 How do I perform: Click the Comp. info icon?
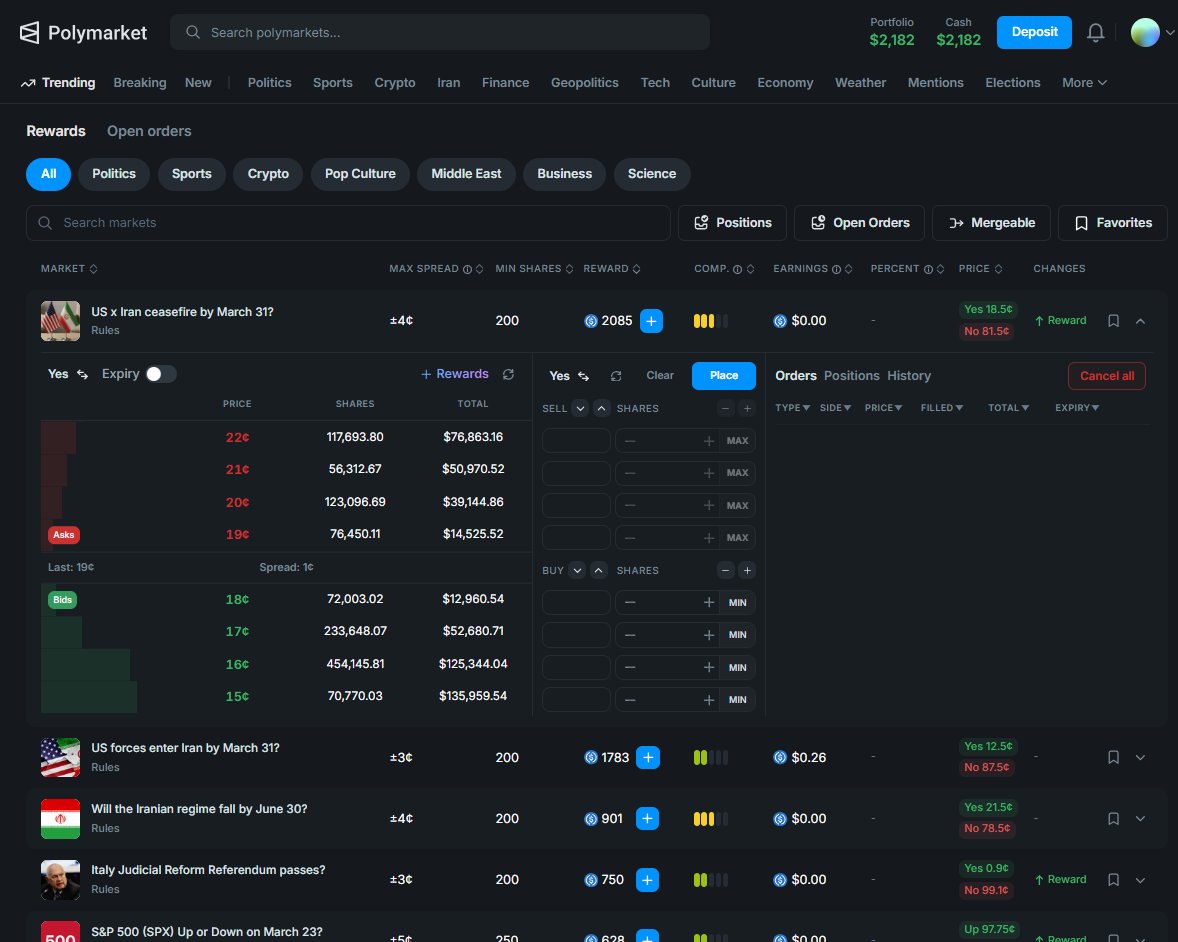point(737,269)
